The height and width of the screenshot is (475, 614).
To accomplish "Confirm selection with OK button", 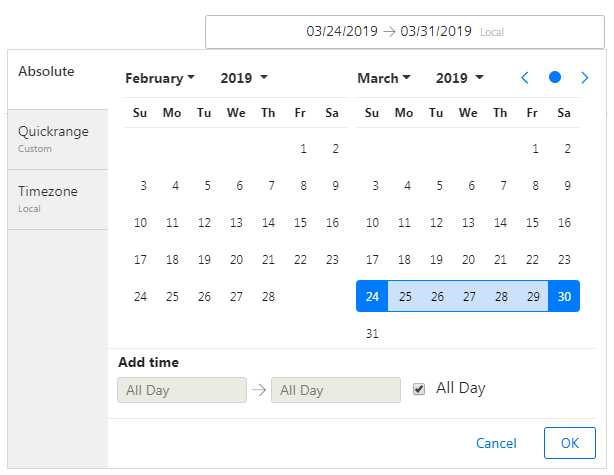I will 570,443.
